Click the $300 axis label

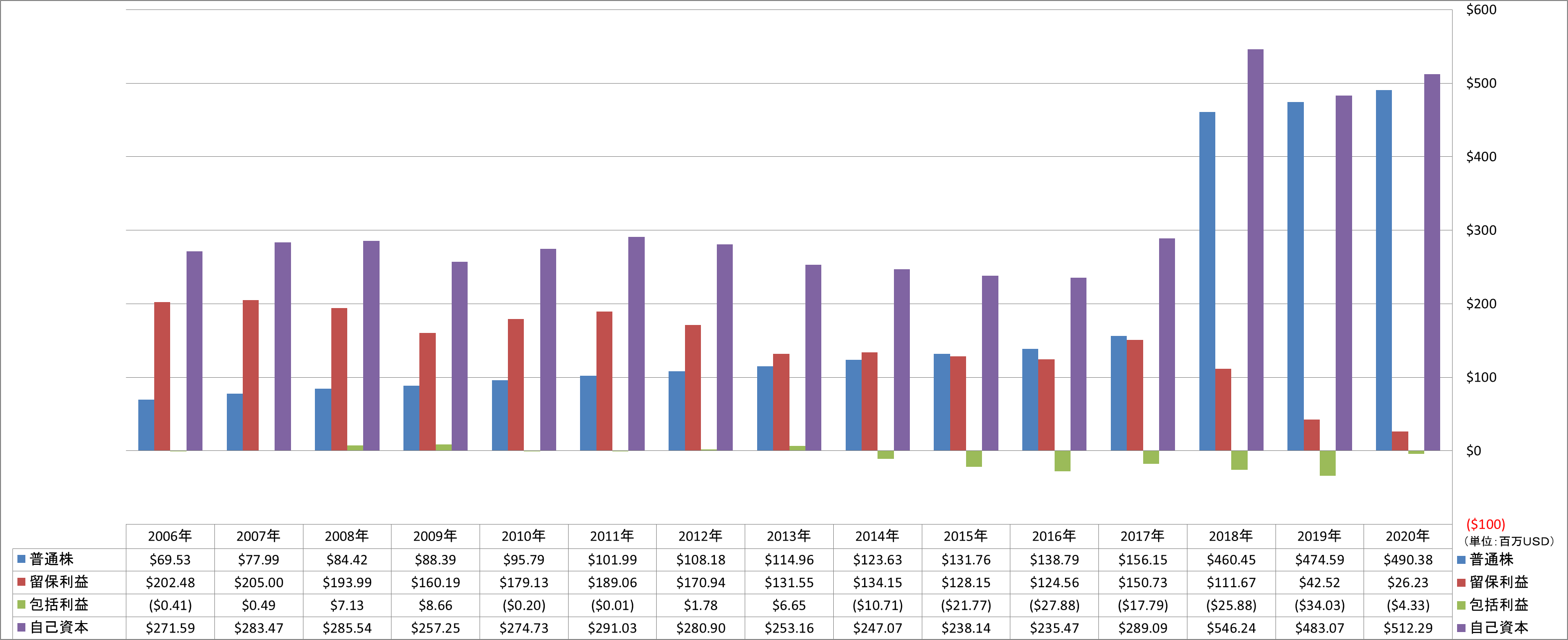point(1481,230)
